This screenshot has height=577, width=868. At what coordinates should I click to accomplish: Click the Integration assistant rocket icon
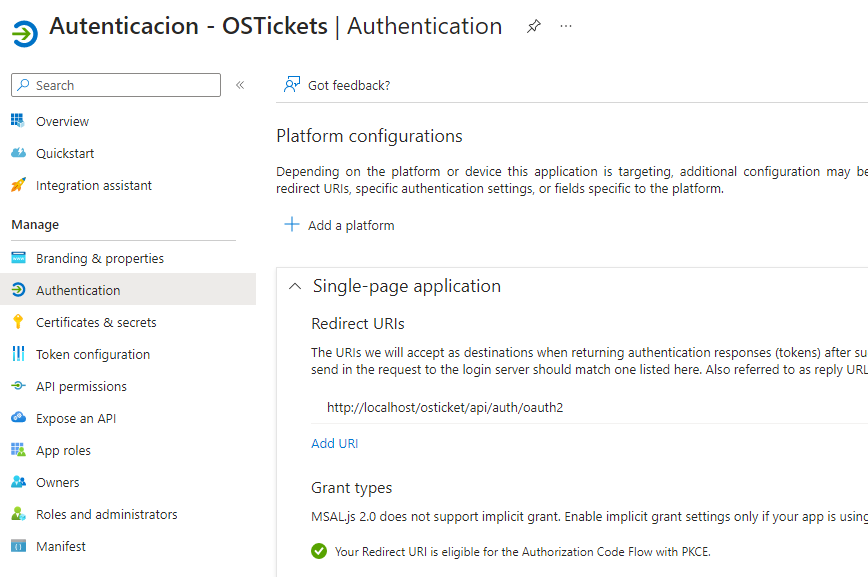coord(18,185)
